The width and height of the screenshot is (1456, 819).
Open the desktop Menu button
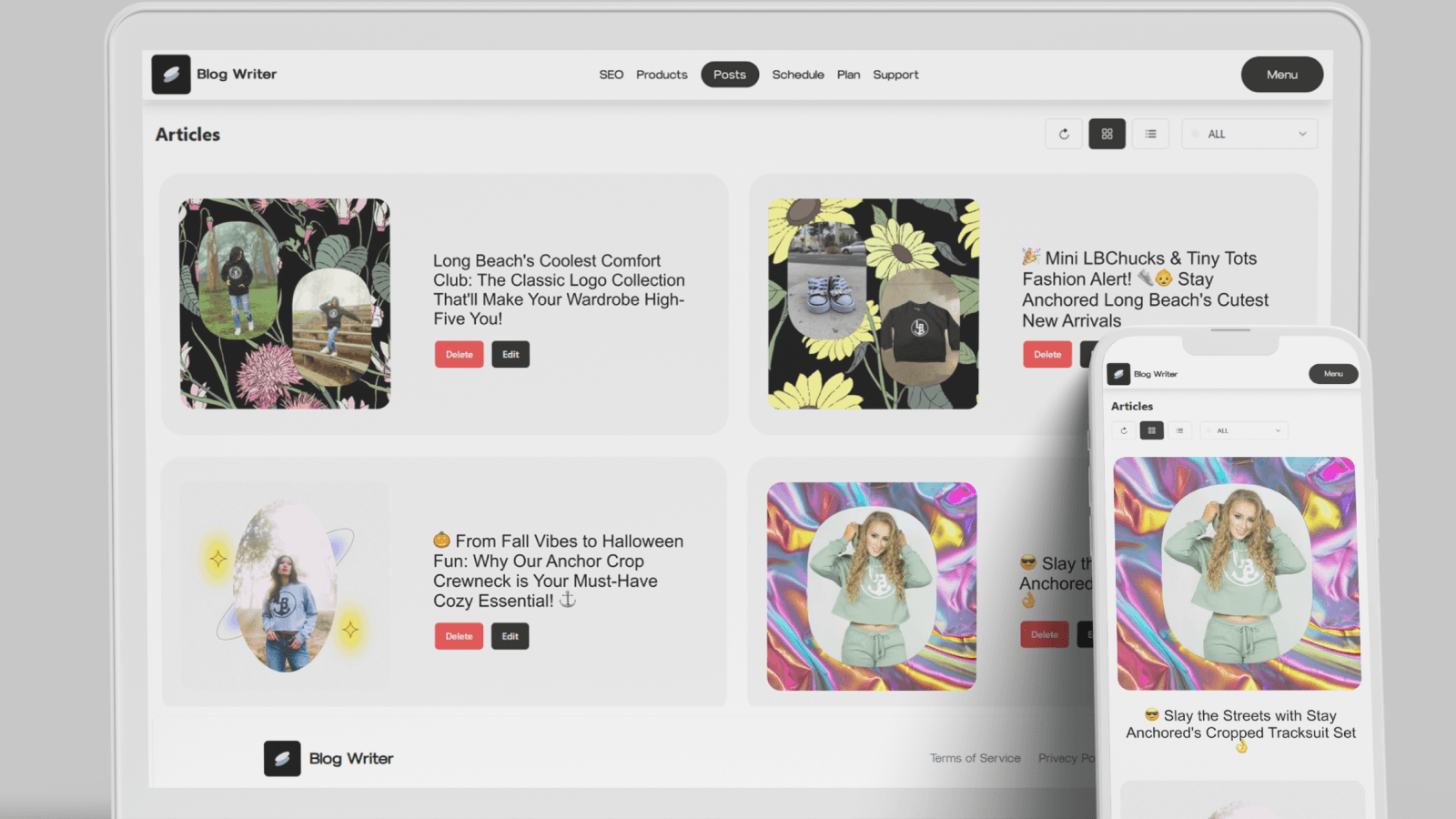1281,75
